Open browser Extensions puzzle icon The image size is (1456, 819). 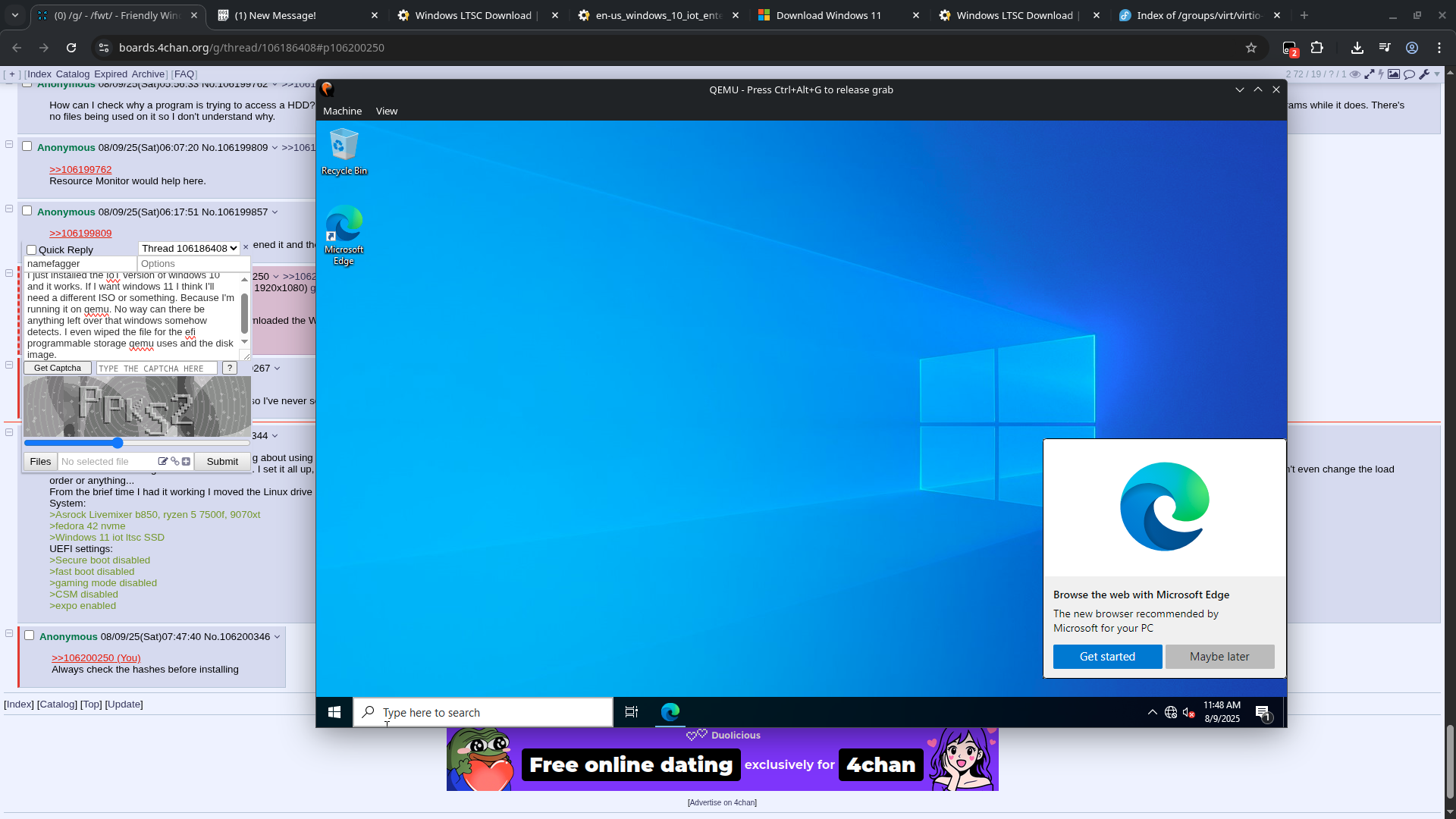tap(1317, 48)
